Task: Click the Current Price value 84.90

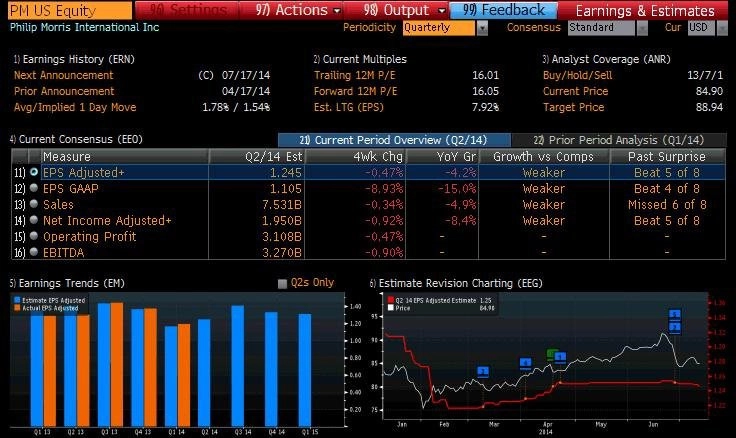Action: pos(709,91)
